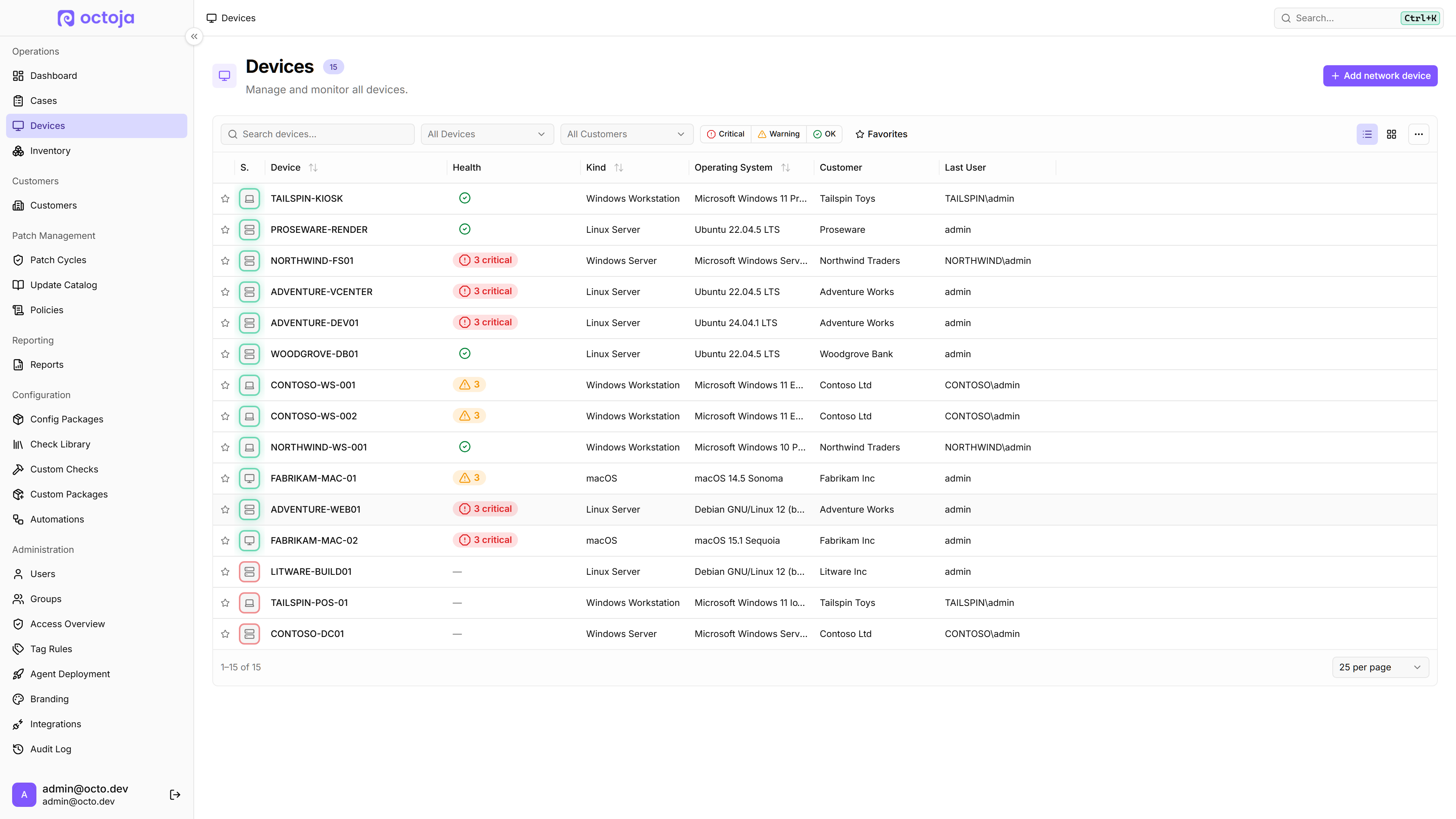The height and width of the screenshot is (819, 1456).
Task: Open the 25 per page dropdown
Action: pyautogui.click(x=1380, y=667)
